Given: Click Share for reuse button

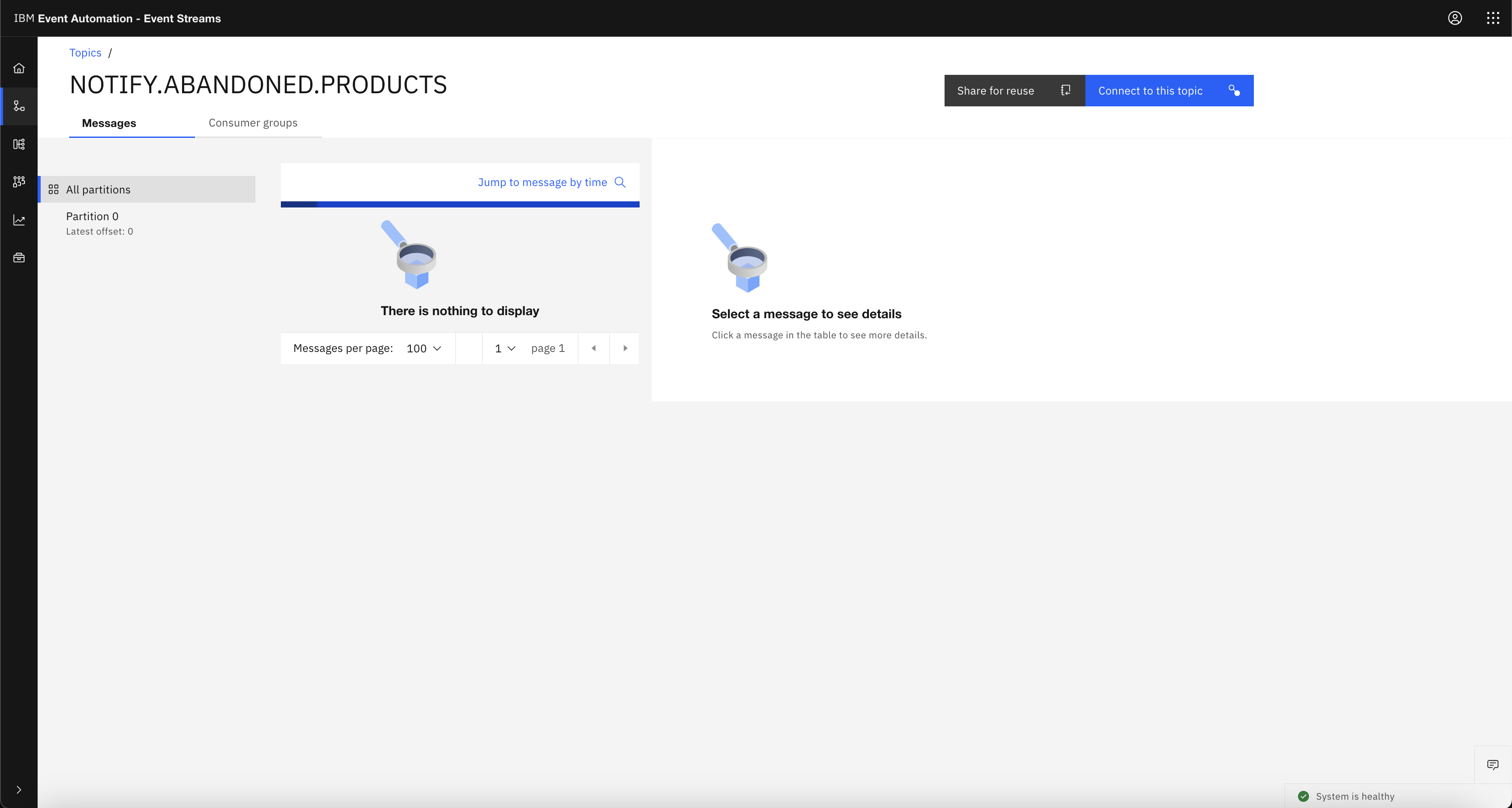Looking at the screenshot, I should 1014,91.
